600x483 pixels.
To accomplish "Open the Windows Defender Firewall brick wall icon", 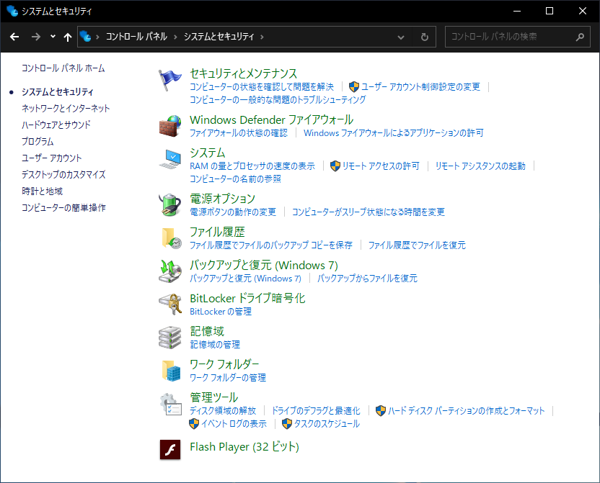I will pyautogui.click(x=170, y=126).
